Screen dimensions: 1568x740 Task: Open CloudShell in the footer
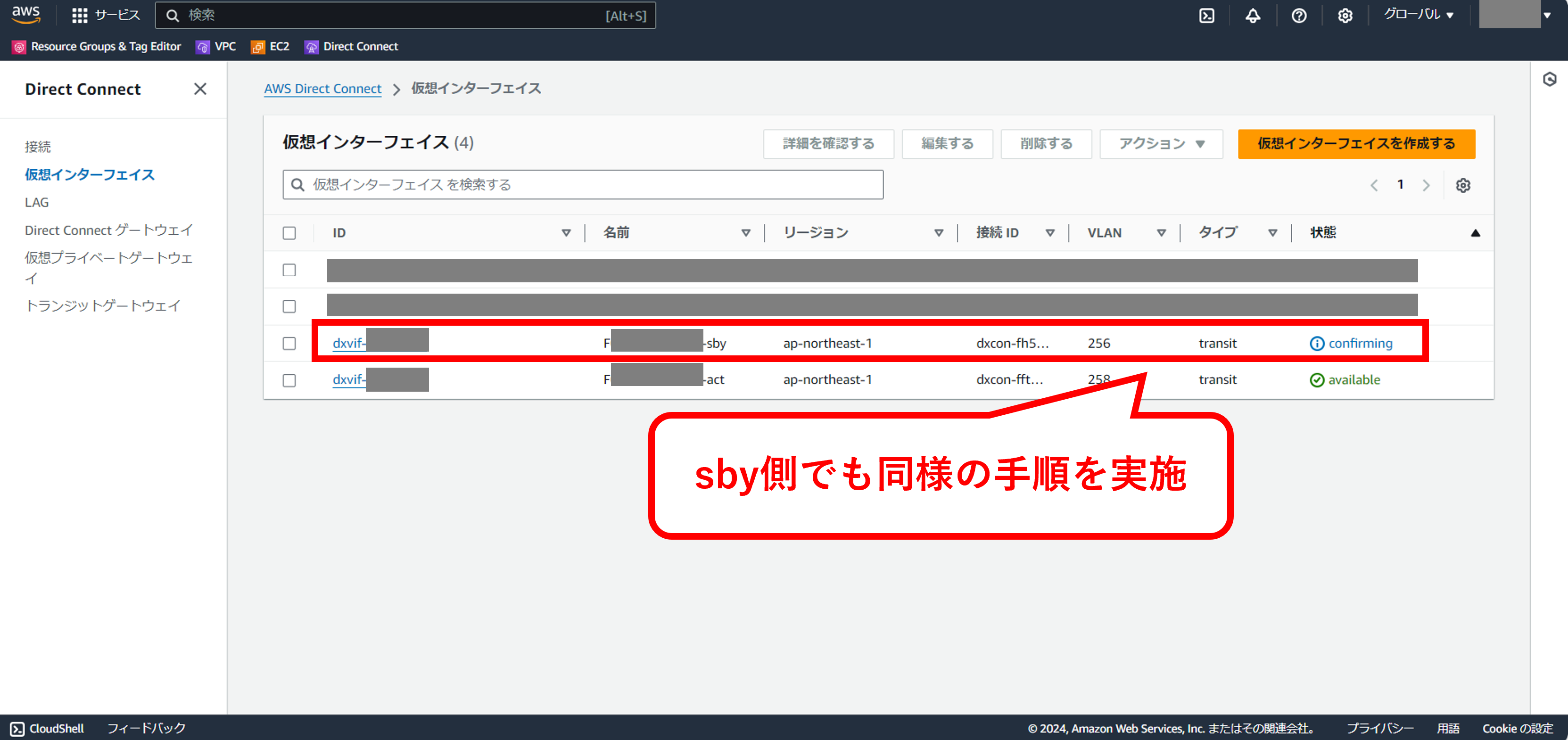pyautogui.click(x=47, y=728)
